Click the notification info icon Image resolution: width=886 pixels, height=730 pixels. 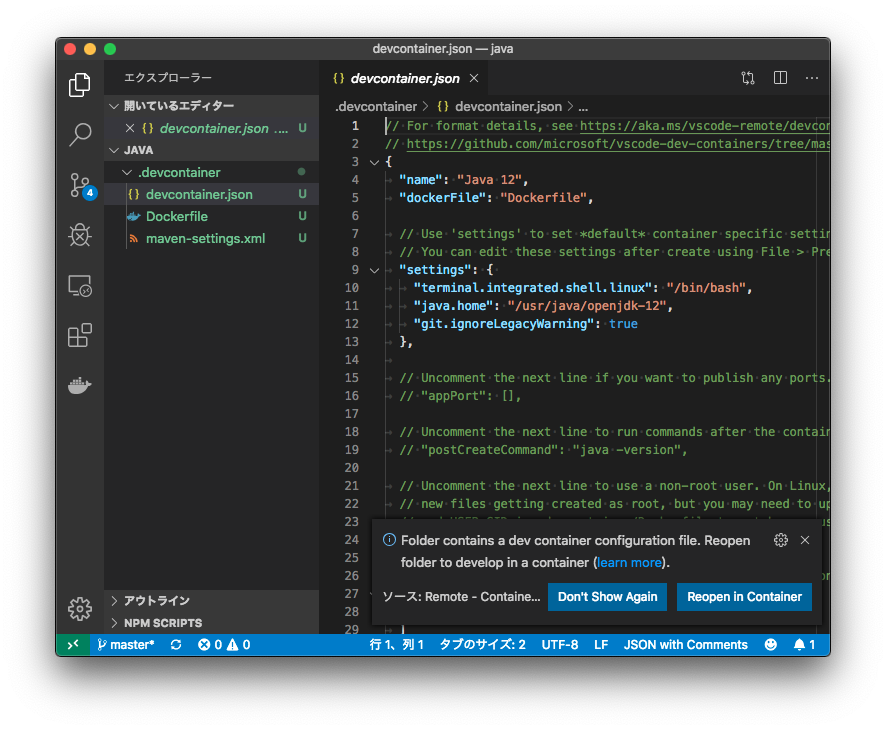[x=389, y=540]
